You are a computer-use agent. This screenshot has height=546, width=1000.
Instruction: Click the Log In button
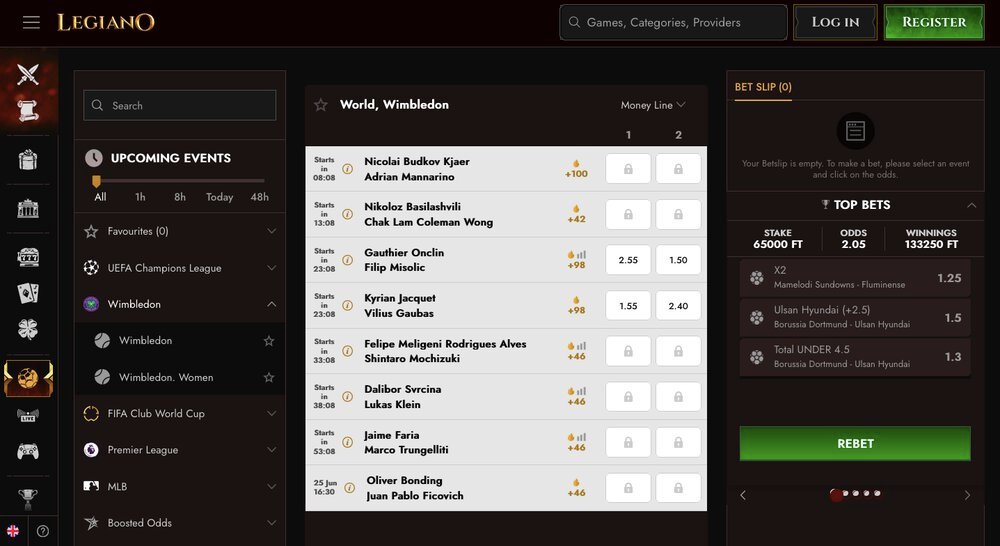[x=835, y=22]
